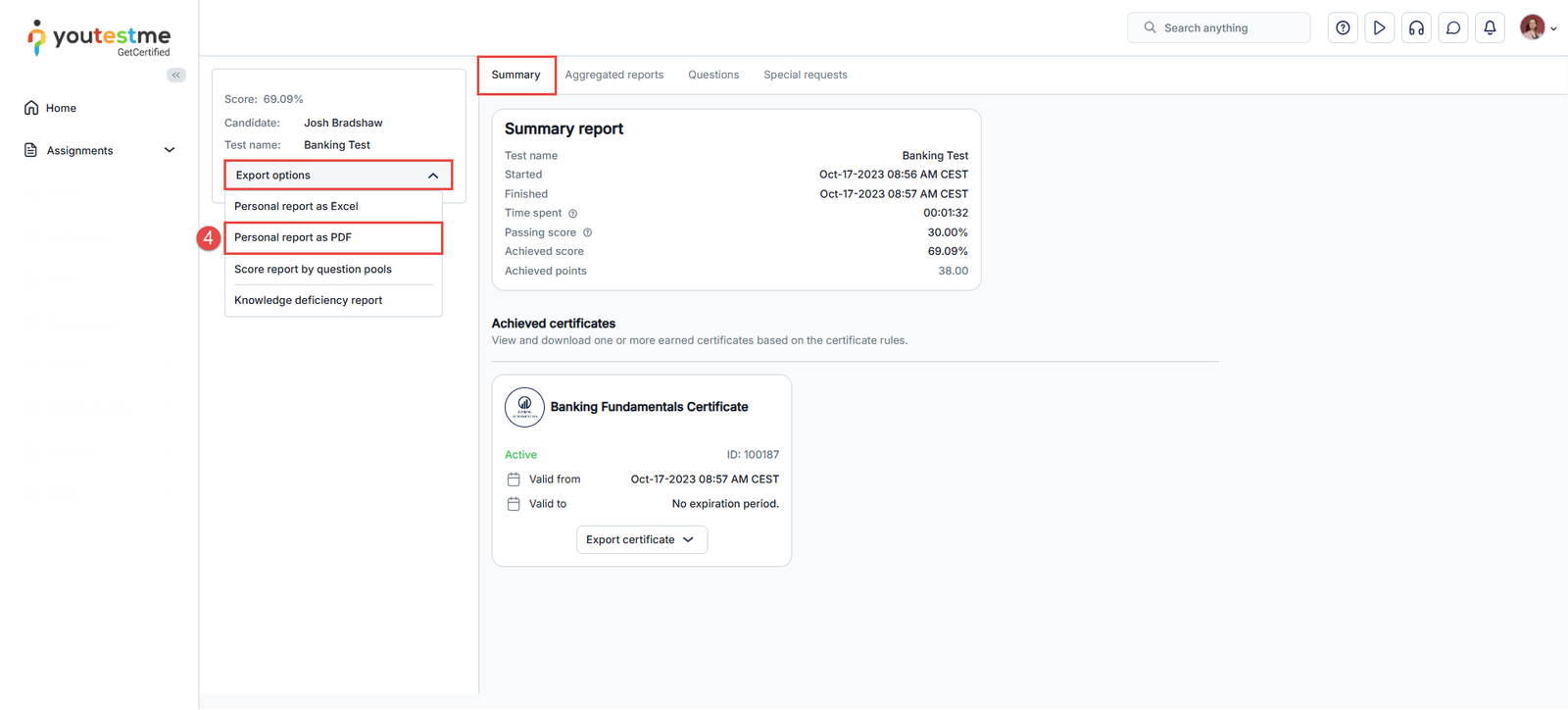1568x710 pixels.
Task: Click the Search anything field
Action: click(x=1218, y=28)
